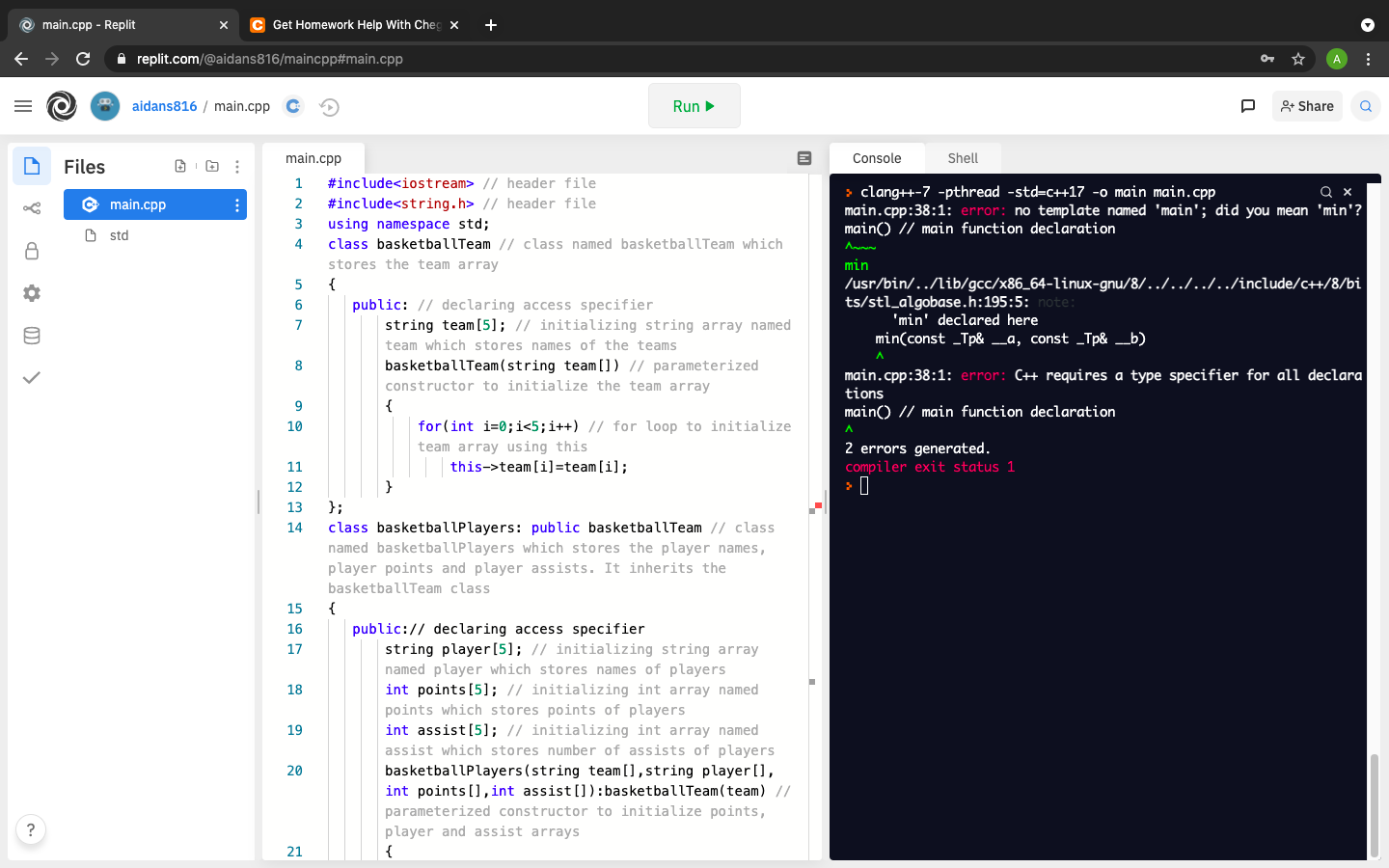Click the Add file icon in Files panel

[x=180, y=166]
